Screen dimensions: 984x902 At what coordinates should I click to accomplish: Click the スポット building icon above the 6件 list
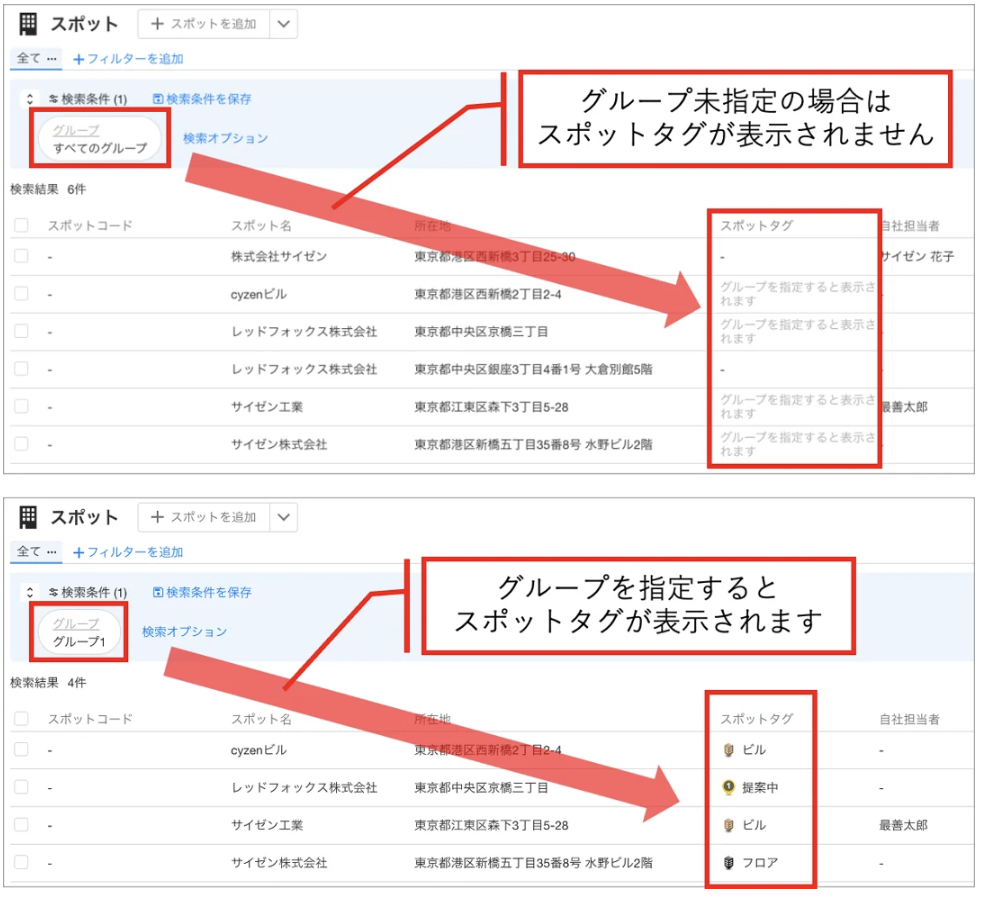click(x=28, y=24)
